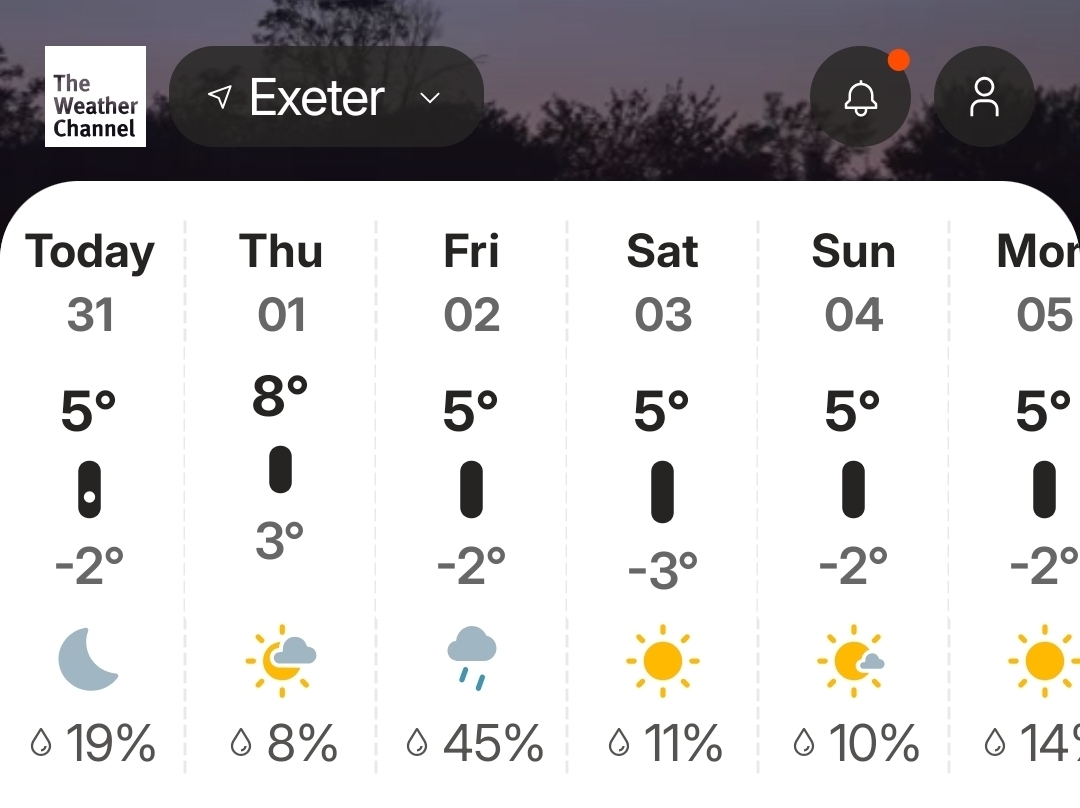Viewport: 1080px width, 808px height.
Task: Tap Sunday's mostly sunny icon
Action: coord(852,660)
